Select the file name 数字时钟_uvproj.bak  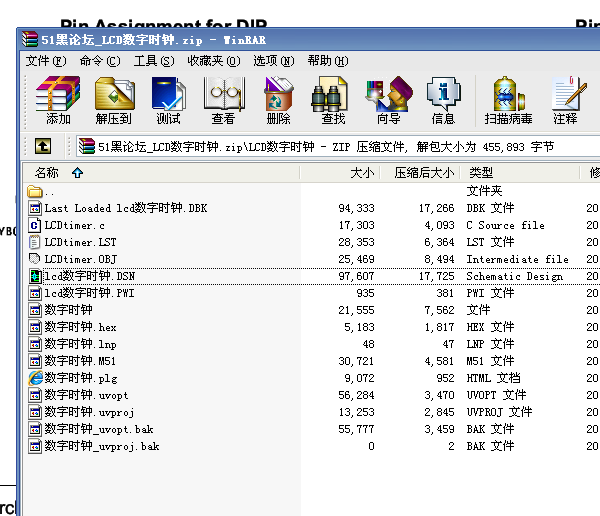[102, 446]
